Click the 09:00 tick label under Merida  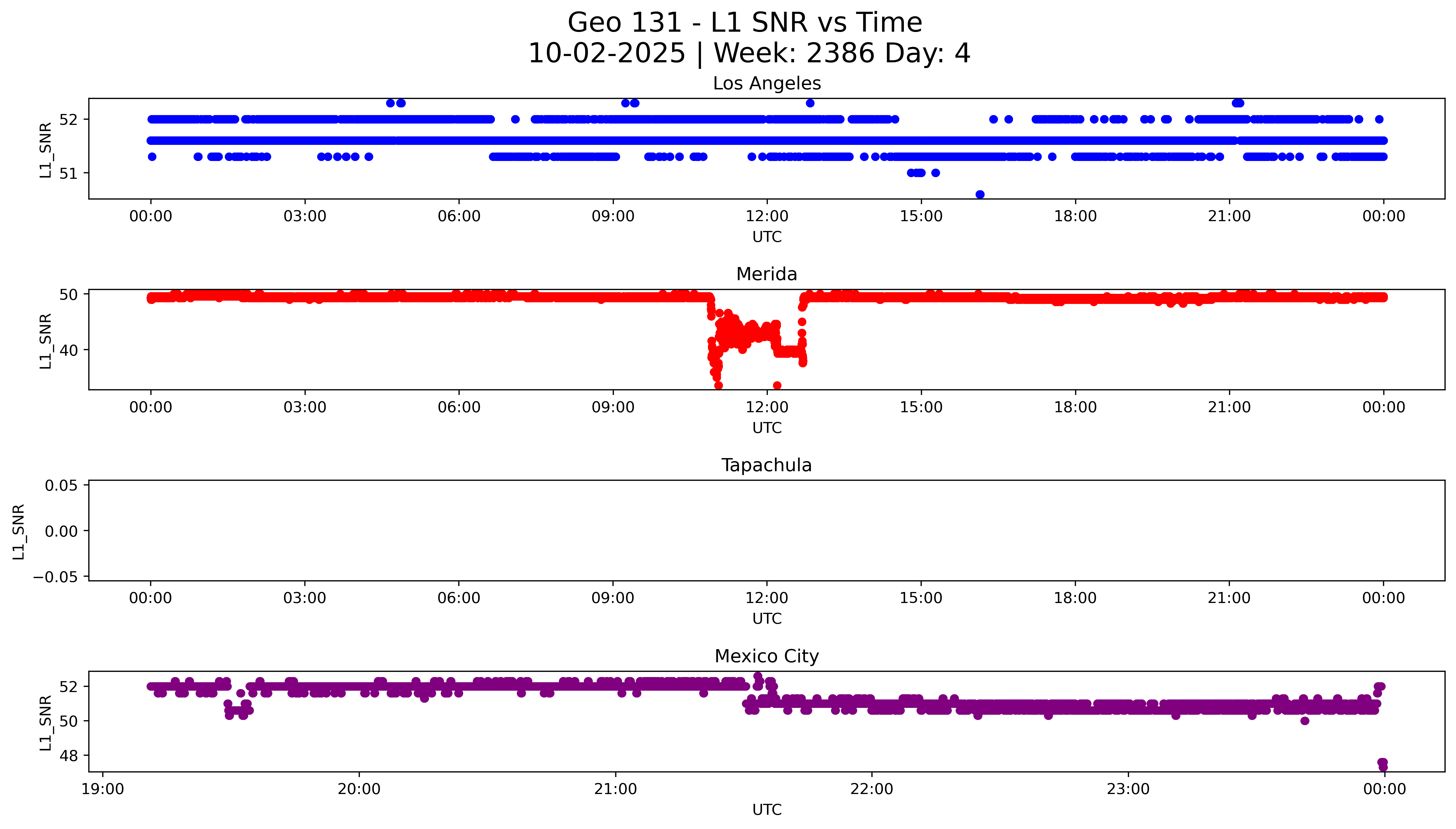click(613, 407)
